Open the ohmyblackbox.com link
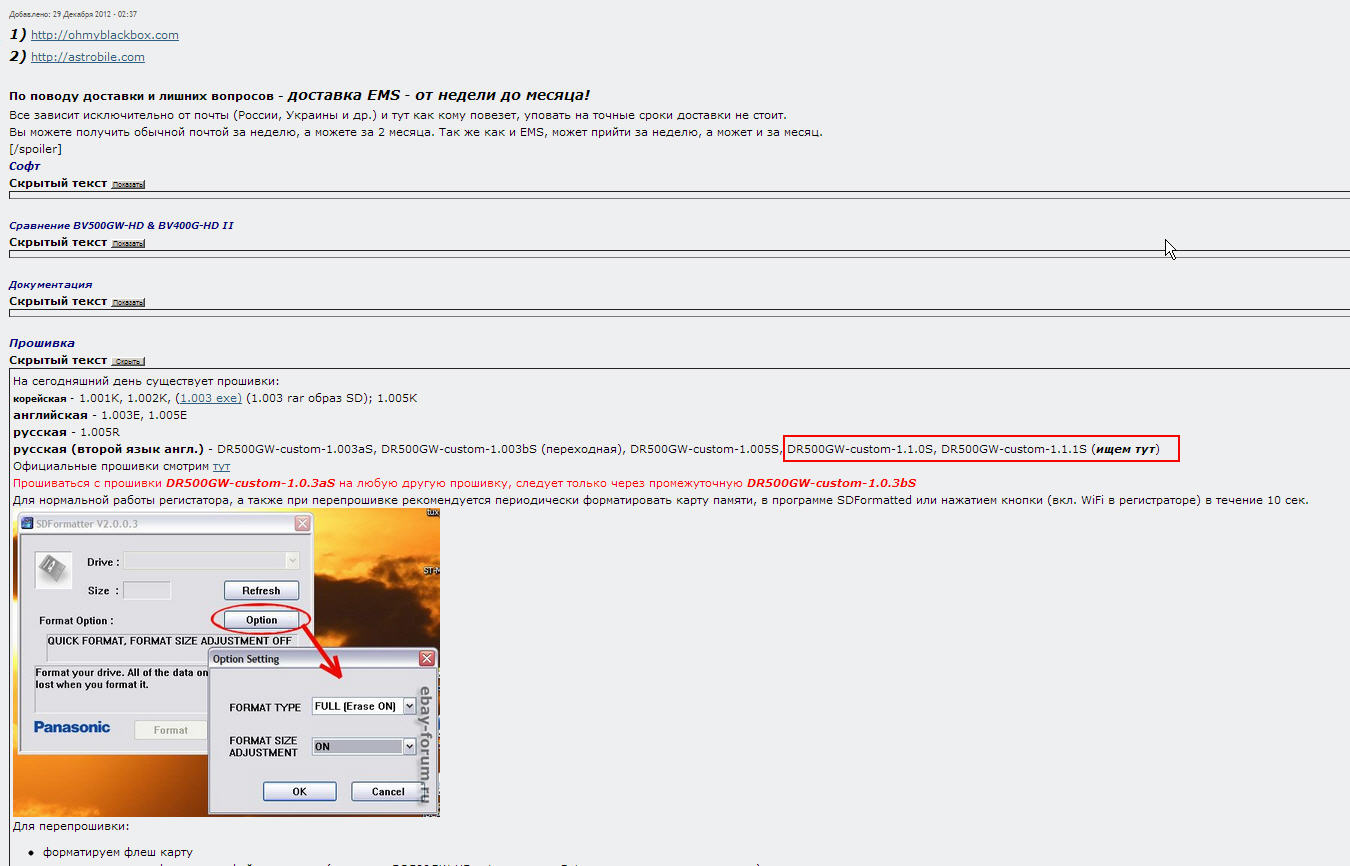 pos(105,35)
